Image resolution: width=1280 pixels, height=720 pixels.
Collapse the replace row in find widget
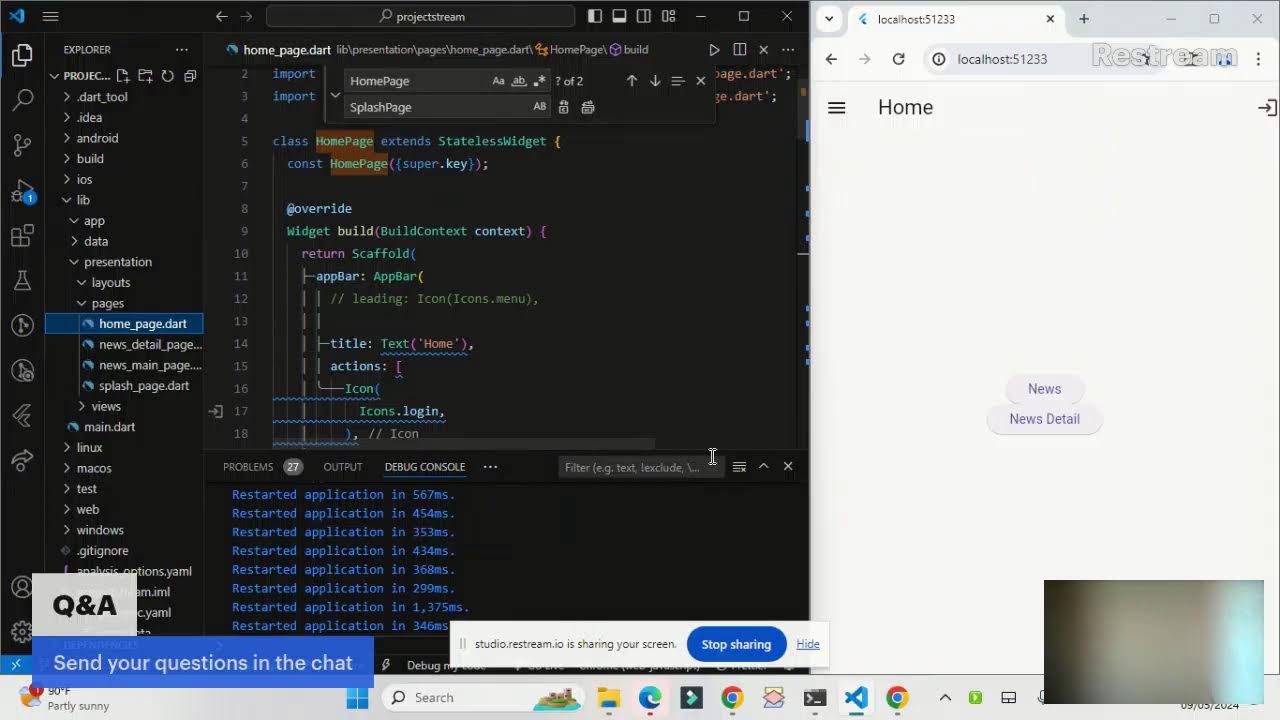pos(335,94)
